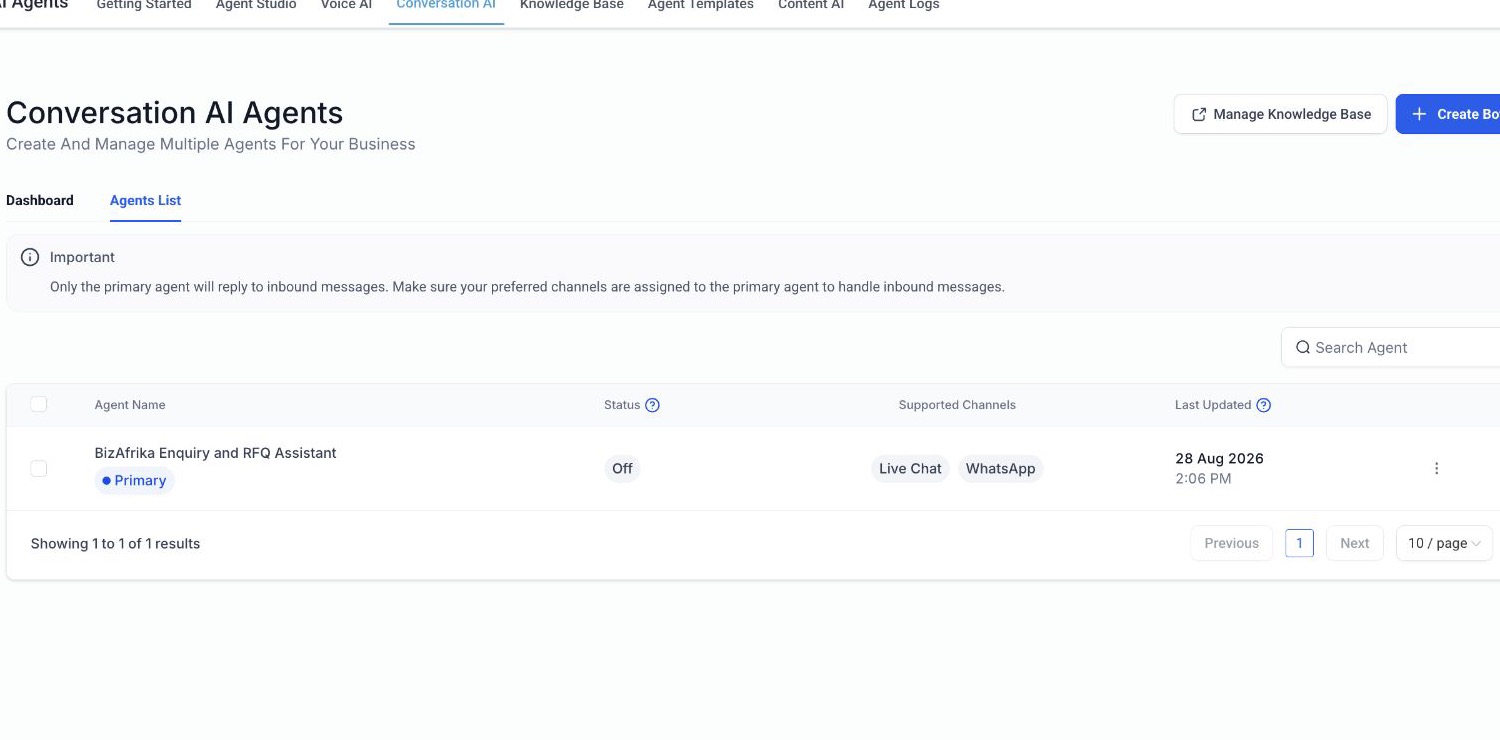Go to Voice AI tab
Viewport: 1500px width, 740px height.
346,5
